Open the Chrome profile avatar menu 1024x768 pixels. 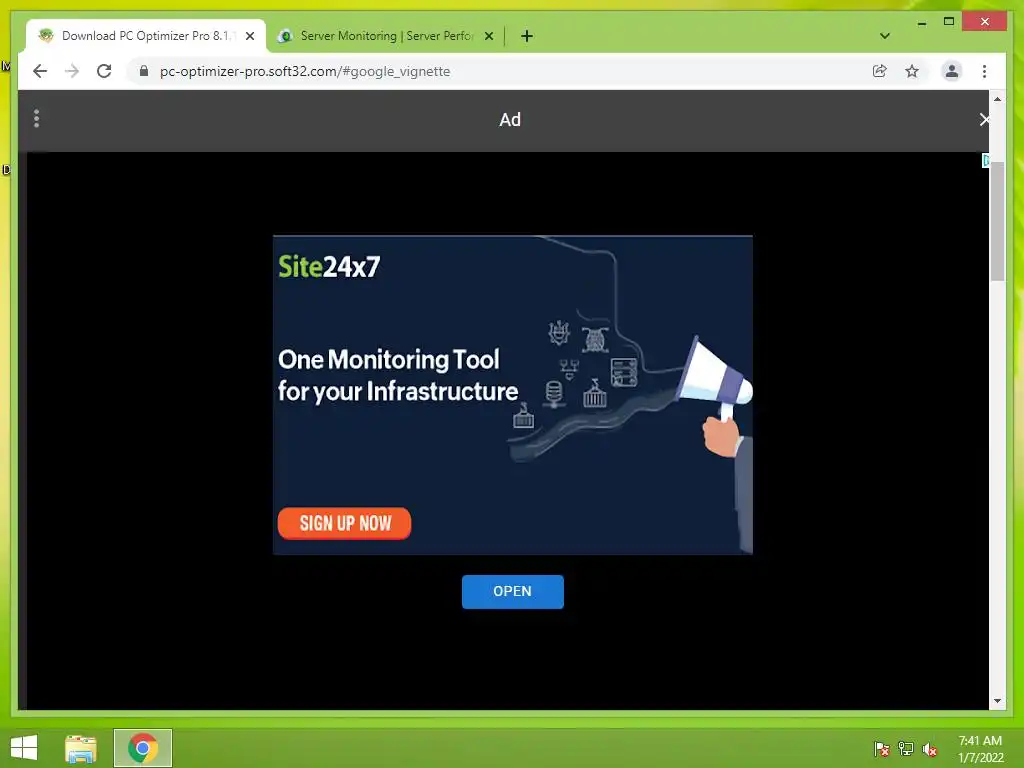click(952, 71)
